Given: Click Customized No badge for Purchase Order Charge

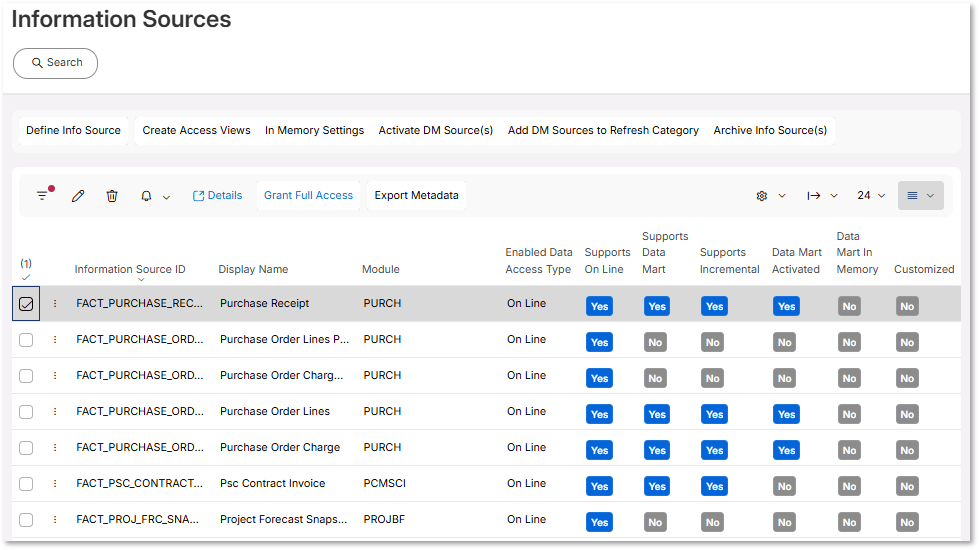Looking at the screenshot, I should coord(907,451).
